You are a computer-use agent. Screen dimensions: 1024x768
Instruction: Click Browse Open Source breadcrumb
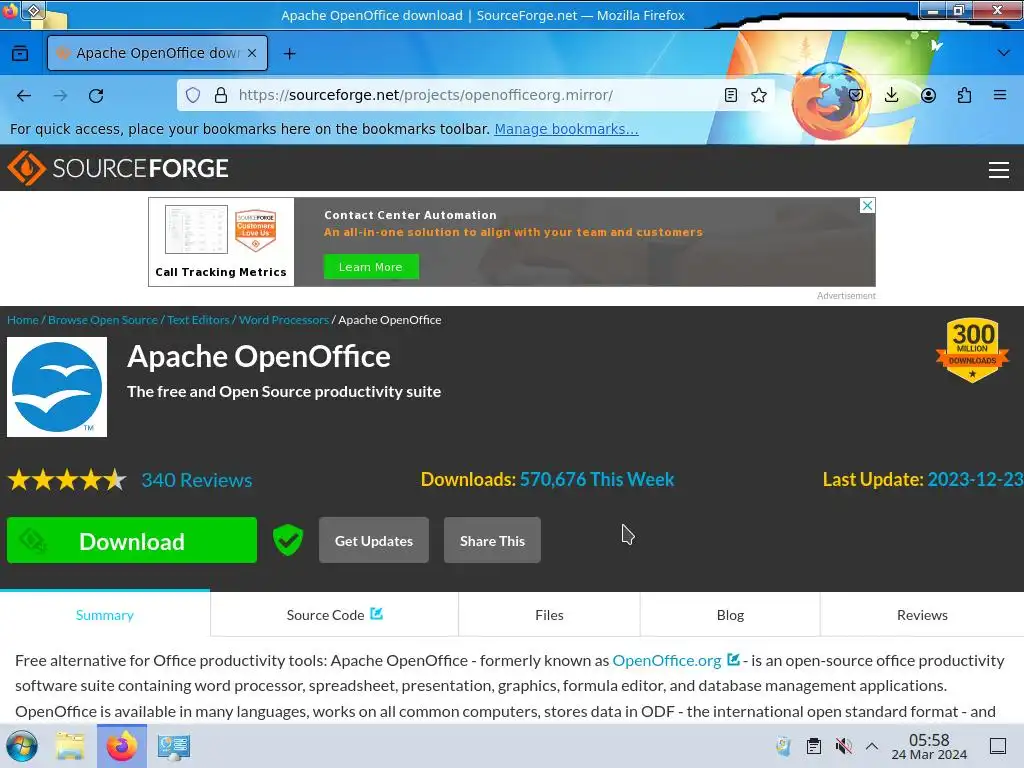(x=103, y=320)
